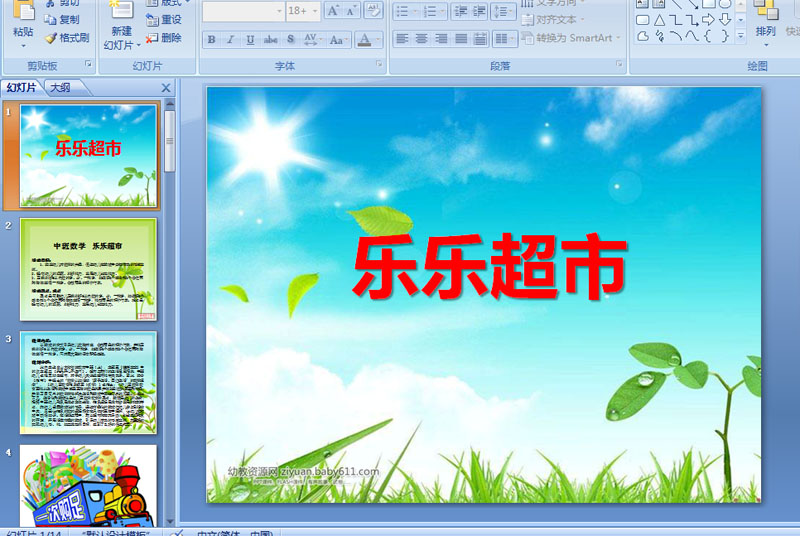Open the font color dropdown arrow
800x536 pixels.
pos(378,39)
